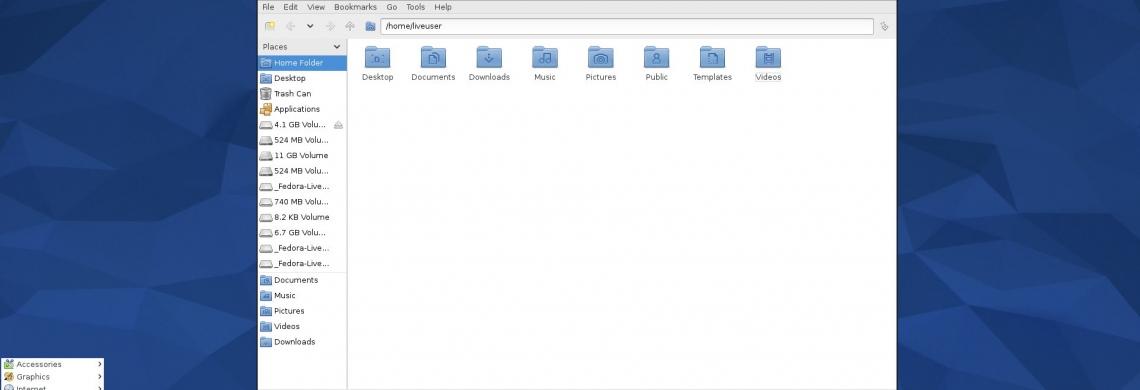This screenshot has height=390, width=1140.
Task: Select Desktop in the Places sidebar
Action: pyautogui.click(x=302, y=78)
